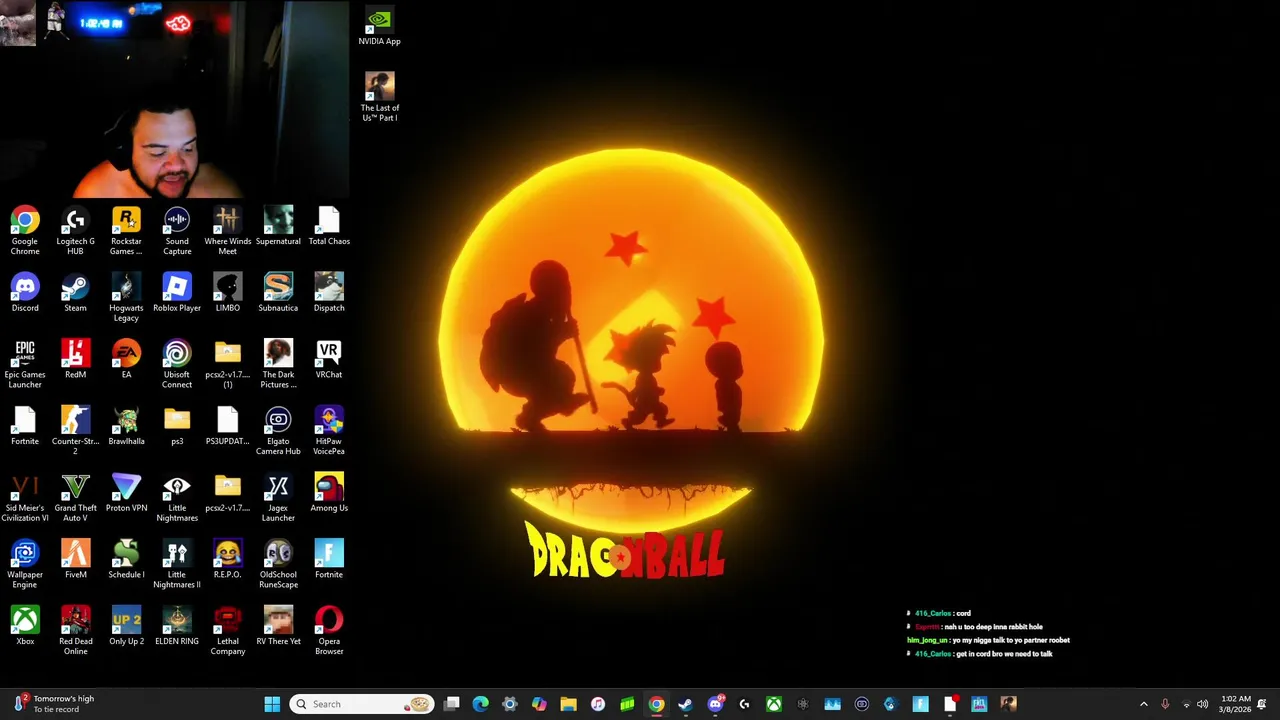Open the VRChat desktop shortcut

329,360
